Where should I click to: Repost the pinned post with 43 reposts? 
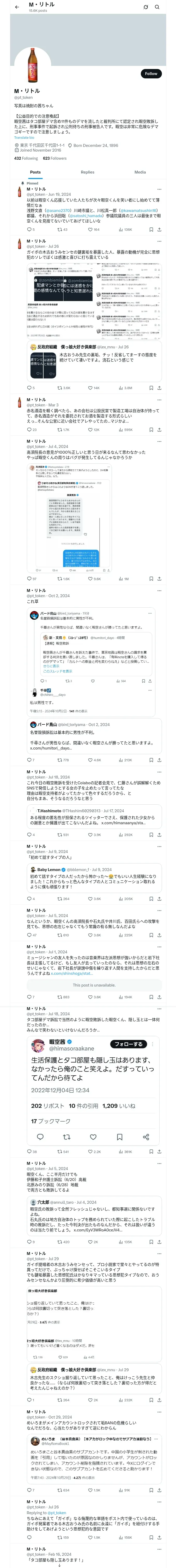59,229
